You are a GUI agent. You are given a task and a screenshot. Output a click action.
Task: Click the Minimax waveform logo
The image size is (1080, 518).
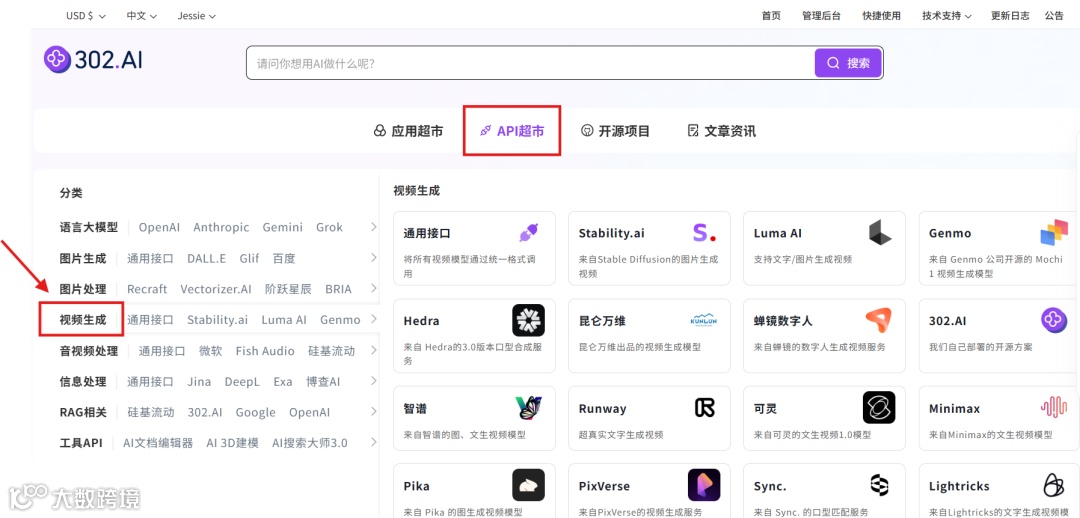(1054, 408)
